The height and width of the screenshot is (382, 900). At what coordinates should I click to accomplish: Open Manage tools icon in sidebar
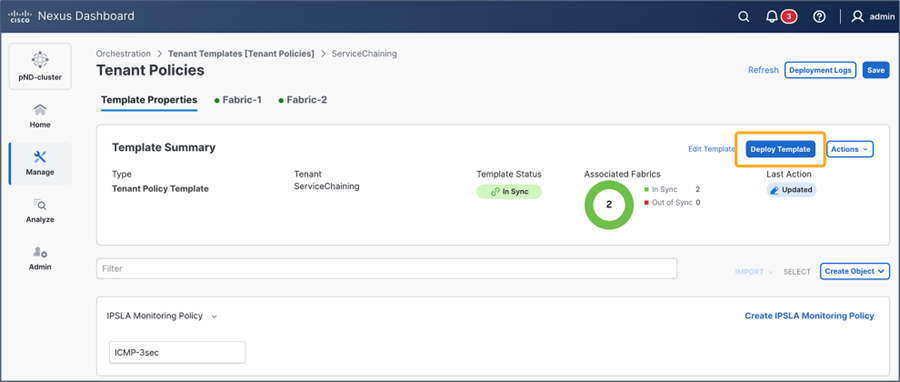(x=40, y=157)
